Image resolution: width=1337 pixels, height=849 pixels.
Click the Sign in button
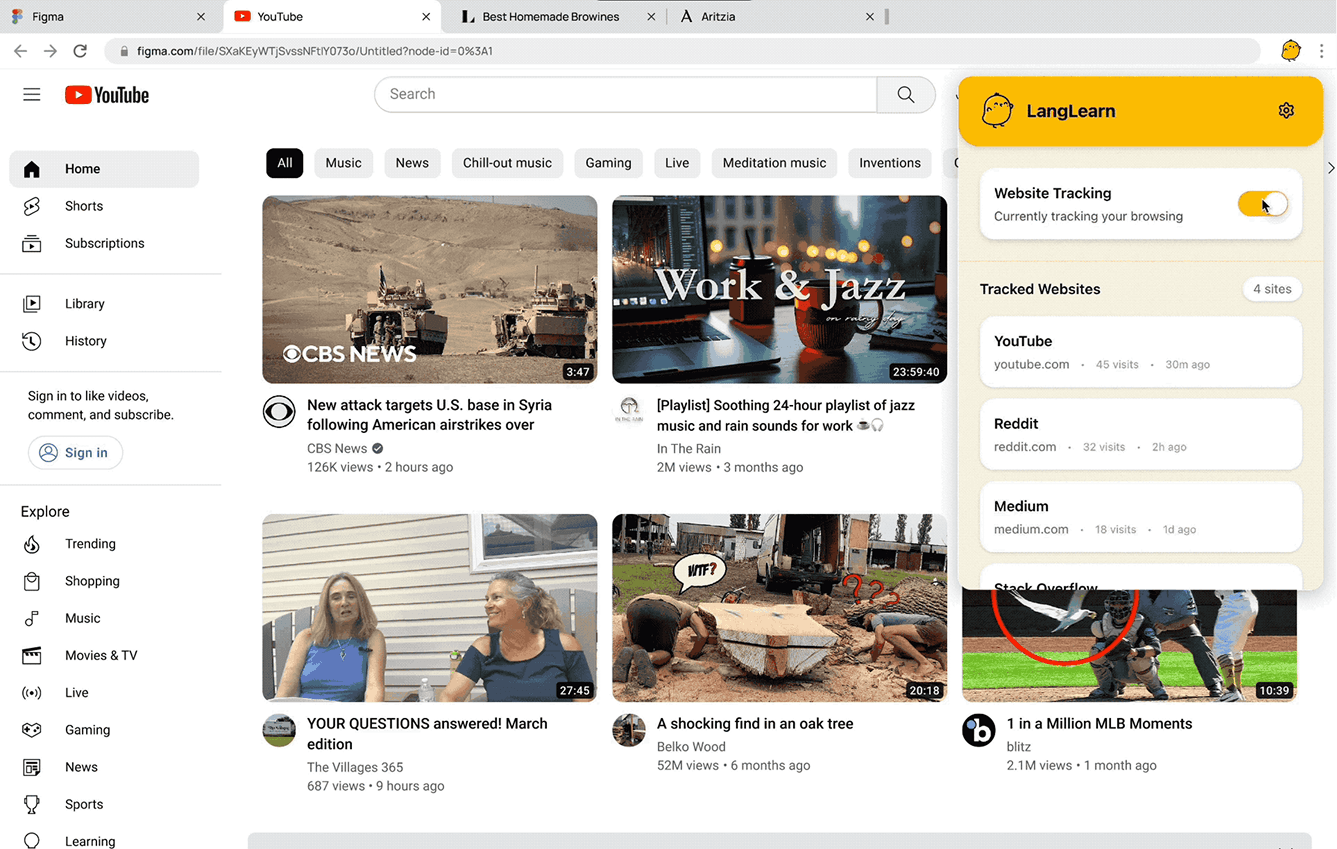(75, 453)
